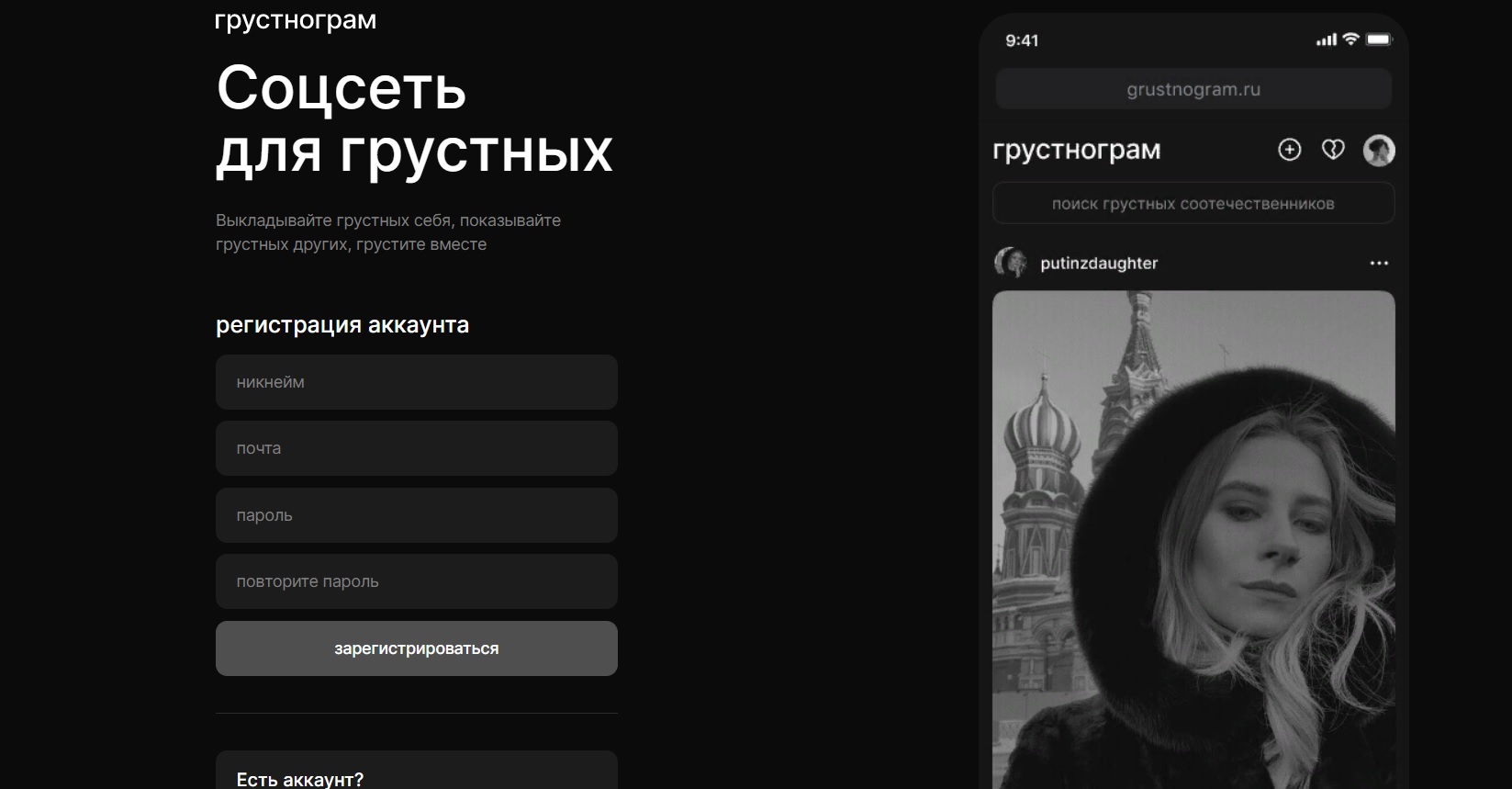The image size is (1512, 789).
Task: Click the three-dots menu on putinzdaughter post
Action: [x=1379, y=264]
